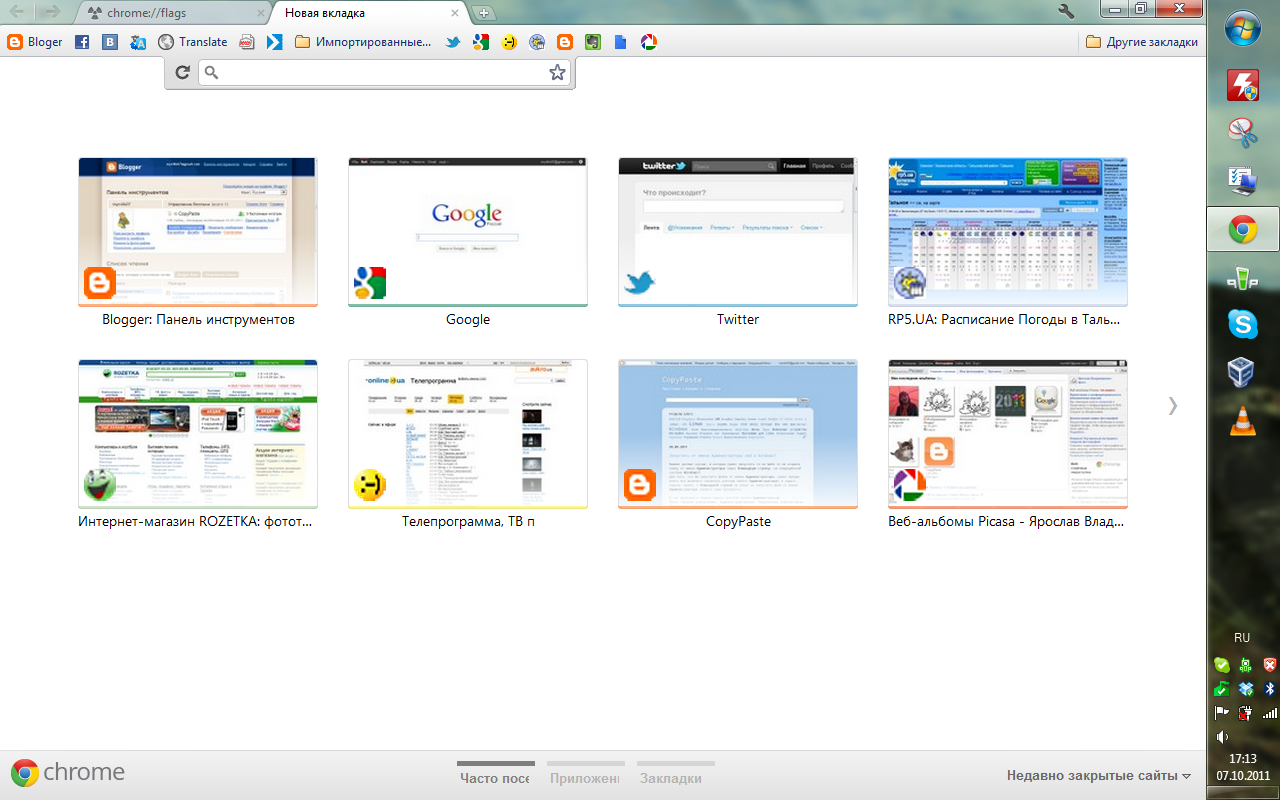Open the Translate globe bookmark
The image size is (1280, 800).
[x=192, y=42]
